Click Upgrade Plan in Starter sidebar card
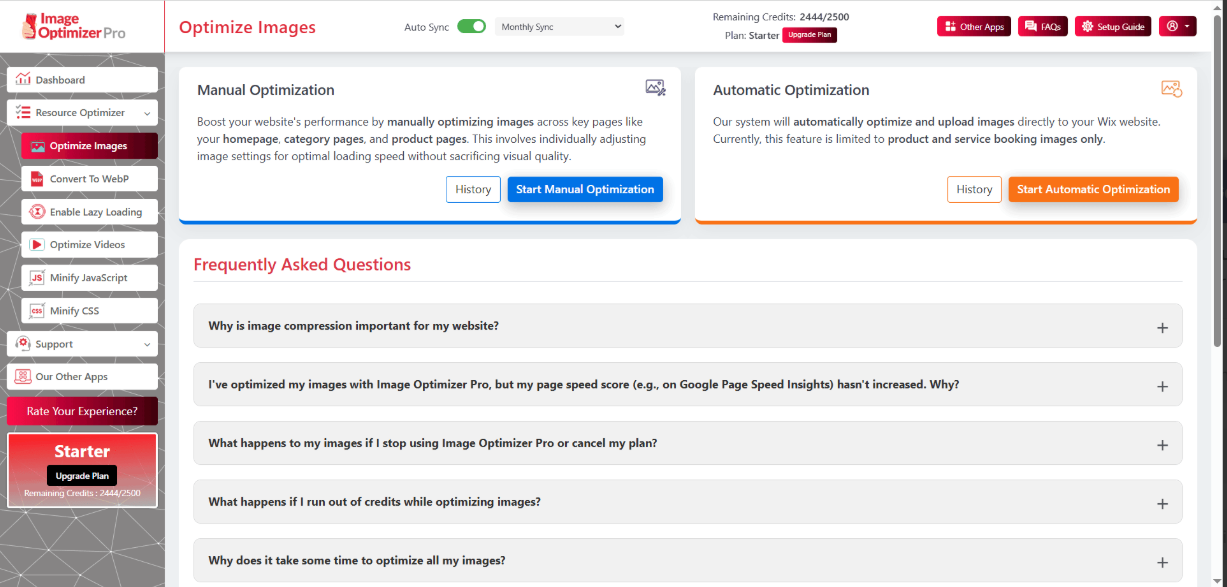The height and width of the screenshot is (587, 1227). (x=82, y=476)
